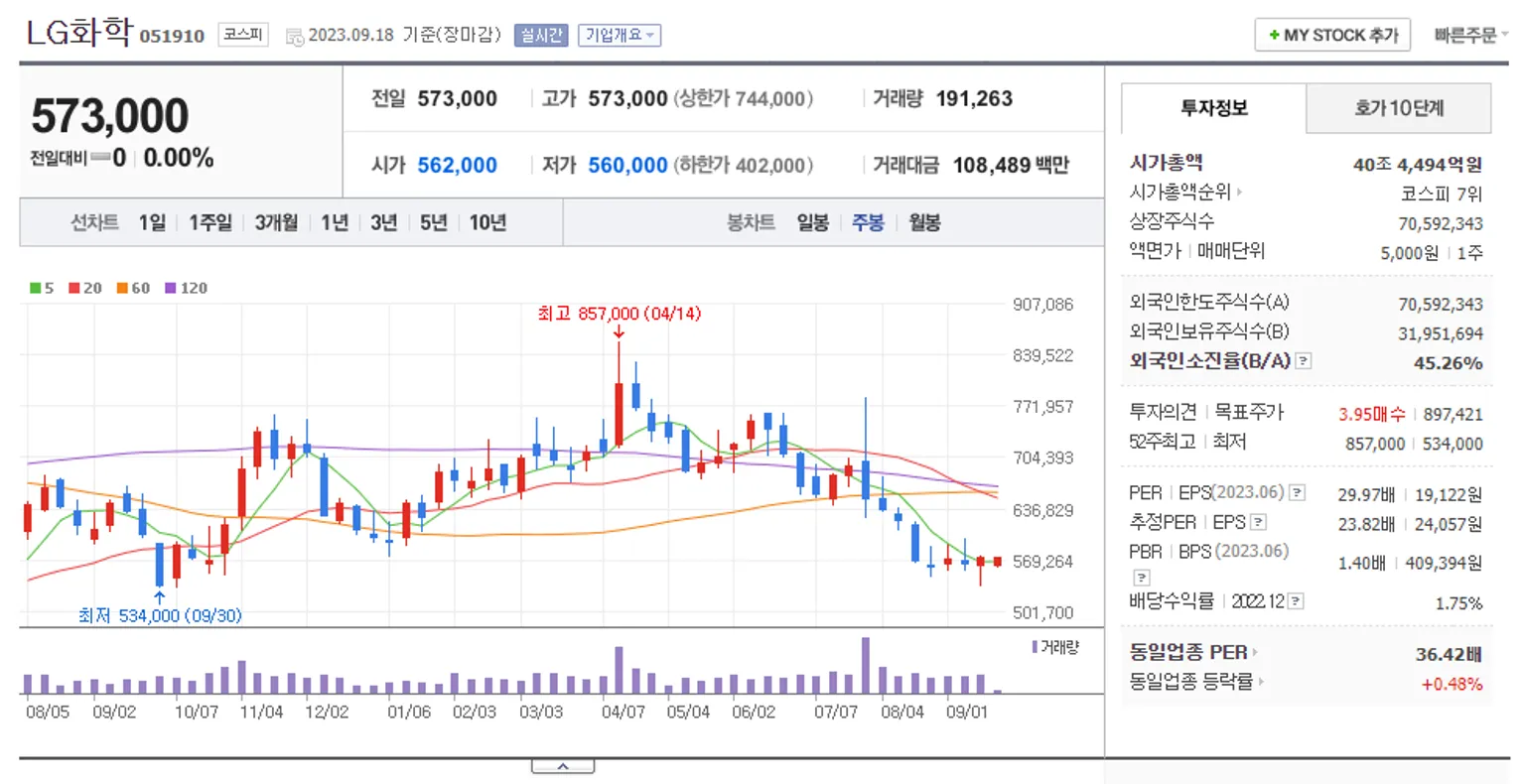Open the 기업개요 dropdown
Viewport: 1524px width, 784px height.
[x=620, y=35]
